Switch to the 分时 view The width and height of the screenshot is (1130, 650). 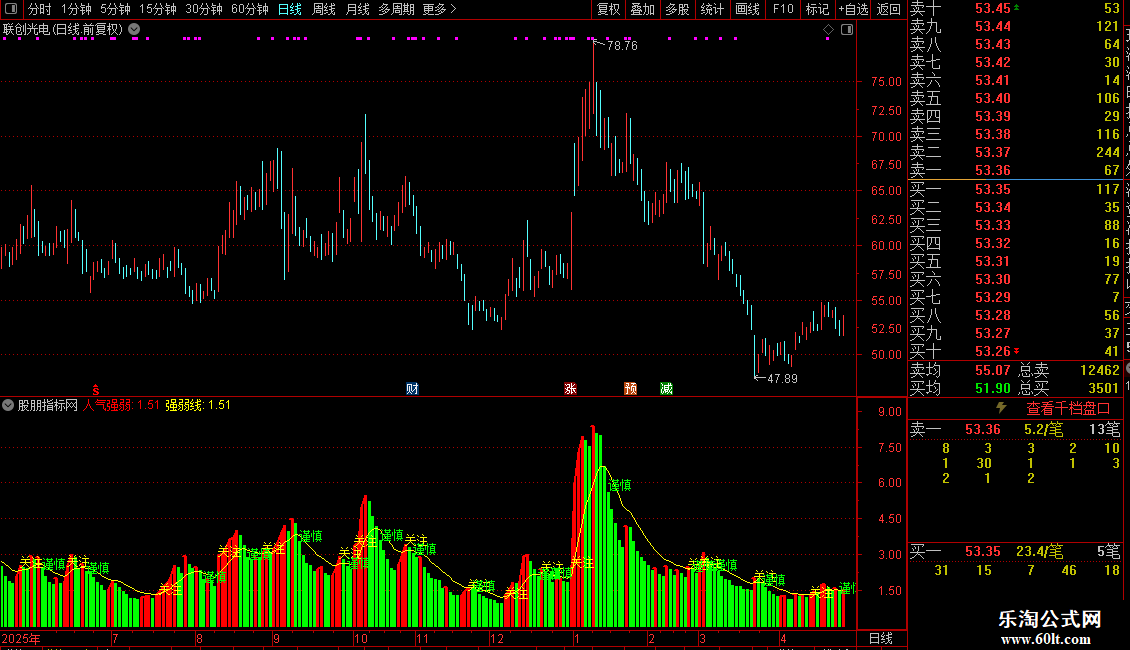point(39,9)
